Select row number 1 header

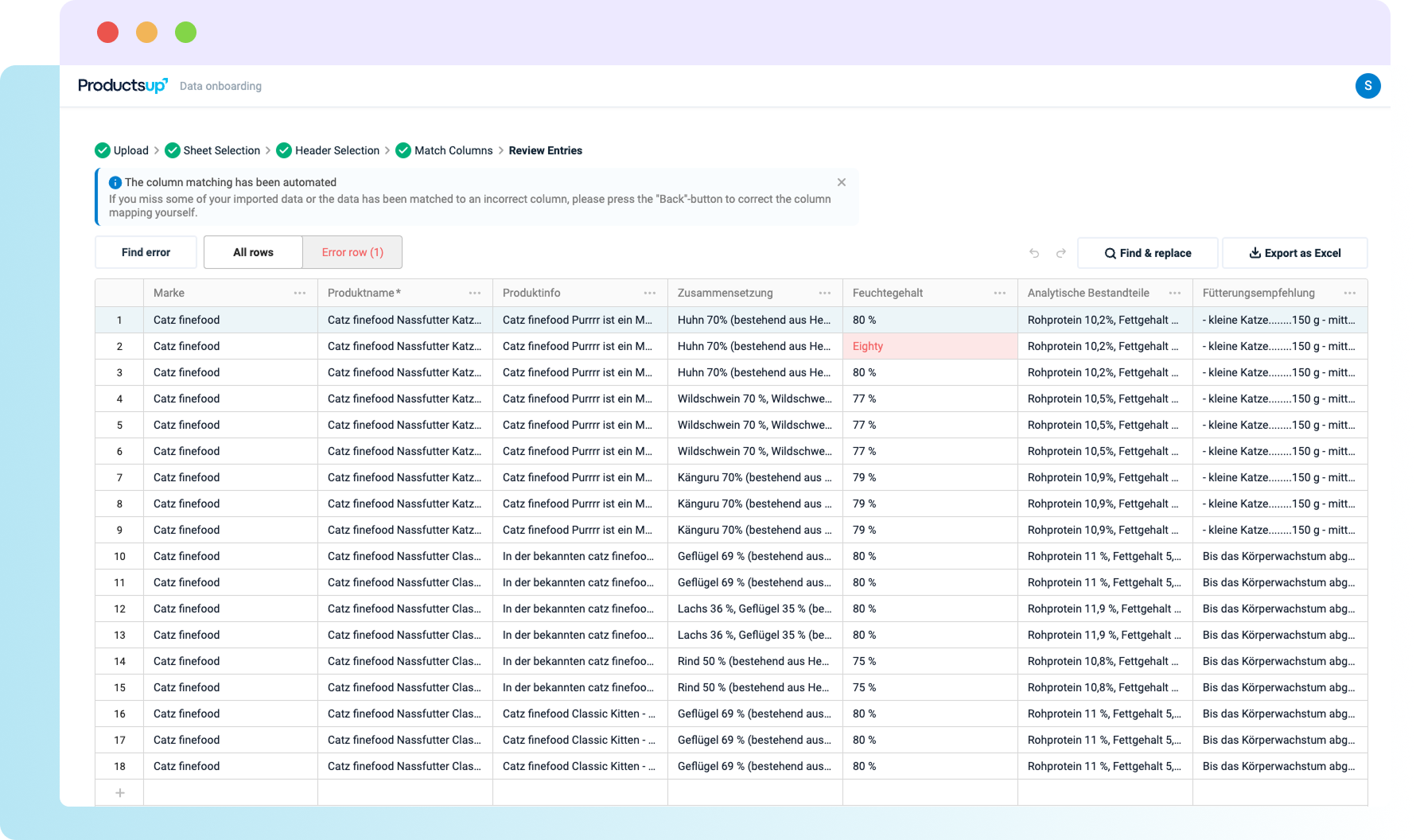119,320
